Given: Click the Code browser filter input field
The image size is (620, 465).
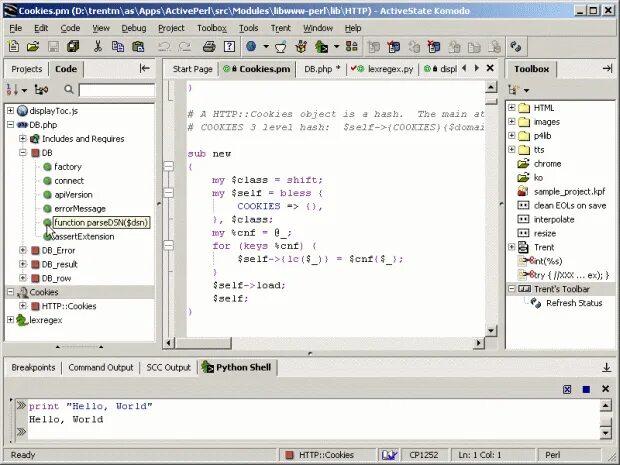Looking at the screenshot, I should tap(117, 90).
